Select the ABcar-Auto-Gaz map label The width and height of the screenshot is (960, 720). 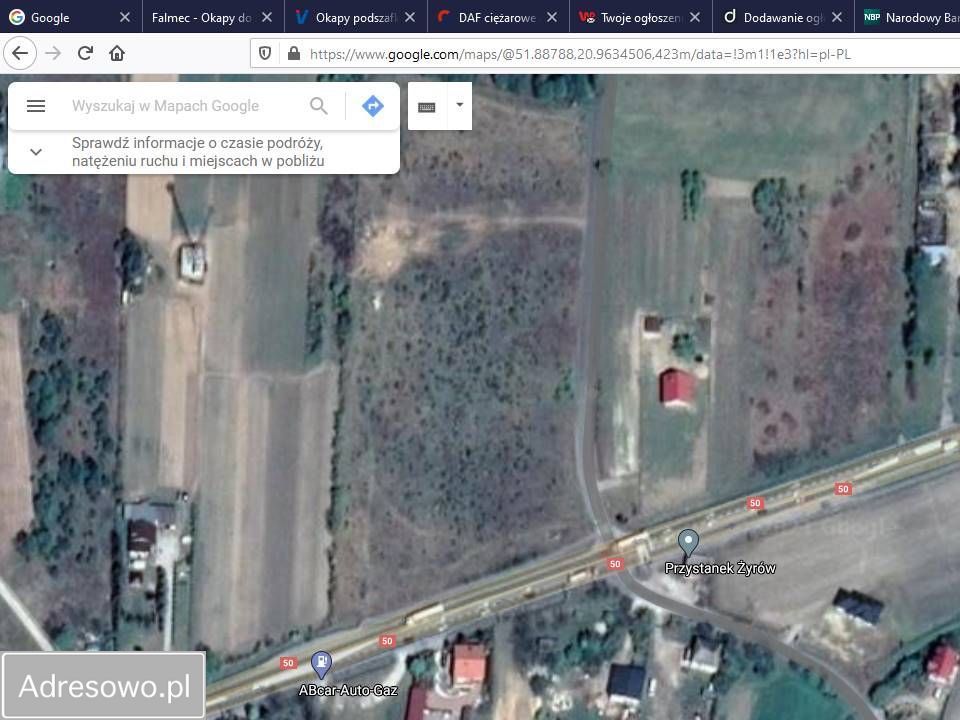point(348,691)
